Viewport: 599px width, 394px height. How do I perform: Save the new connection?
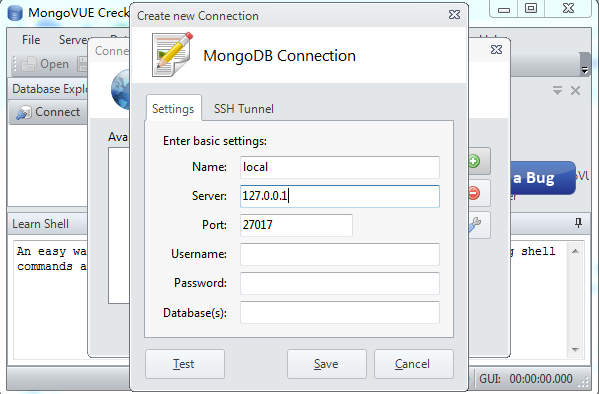327,364
